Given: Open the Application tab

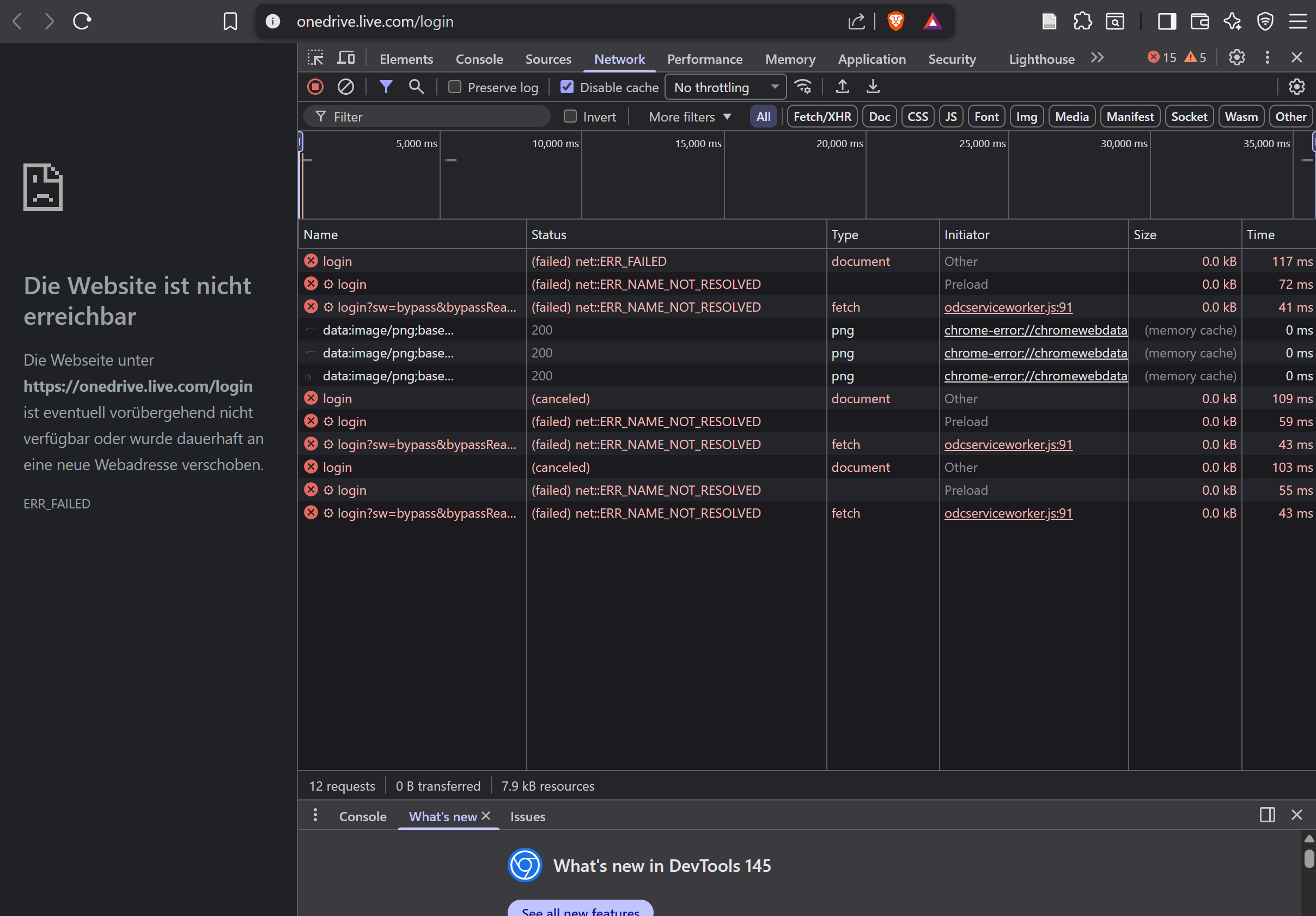Looking at the screenshot, I should pos(871,59).
